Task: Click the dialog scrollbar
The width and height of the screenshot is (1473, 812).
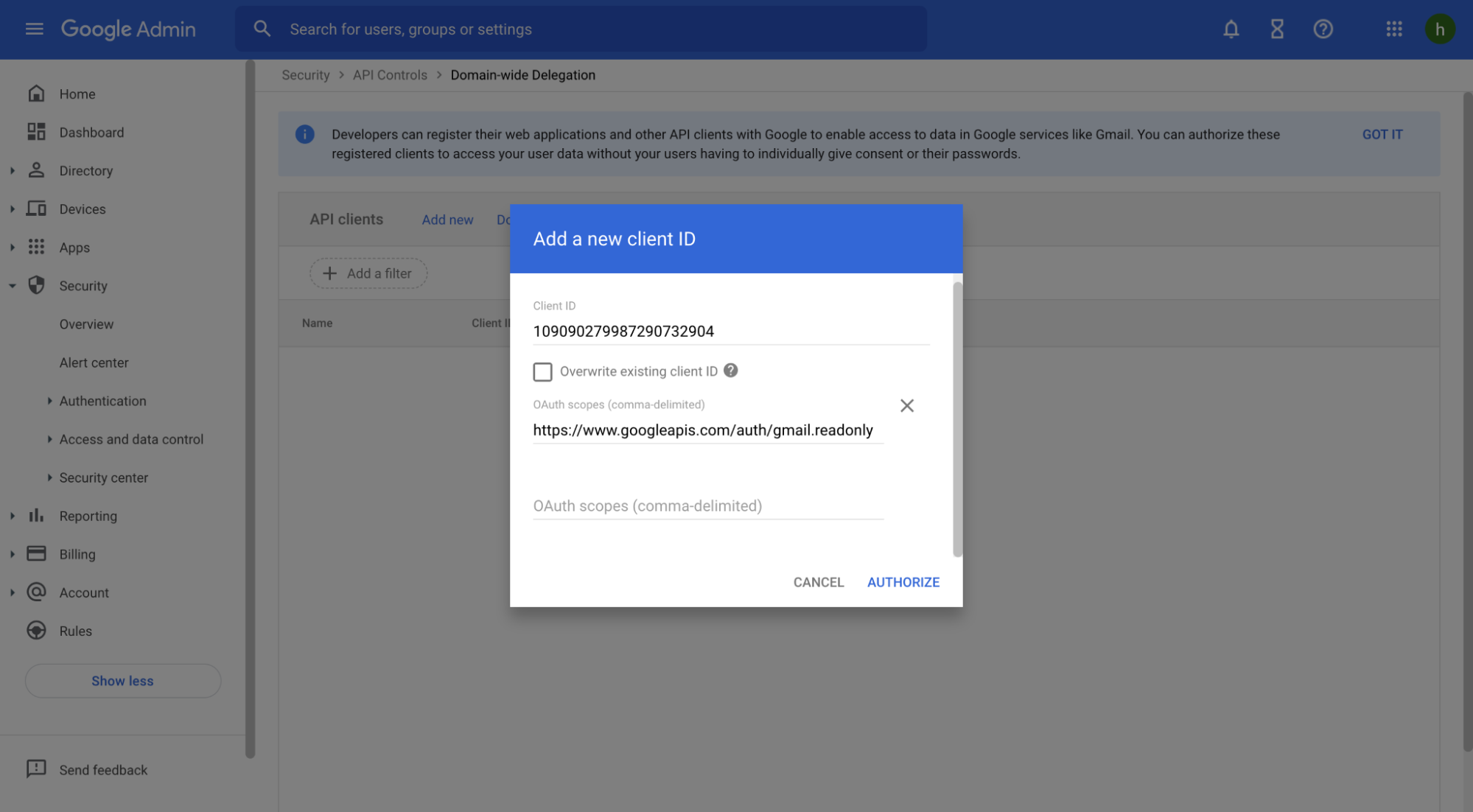Action: pos(957,419)
